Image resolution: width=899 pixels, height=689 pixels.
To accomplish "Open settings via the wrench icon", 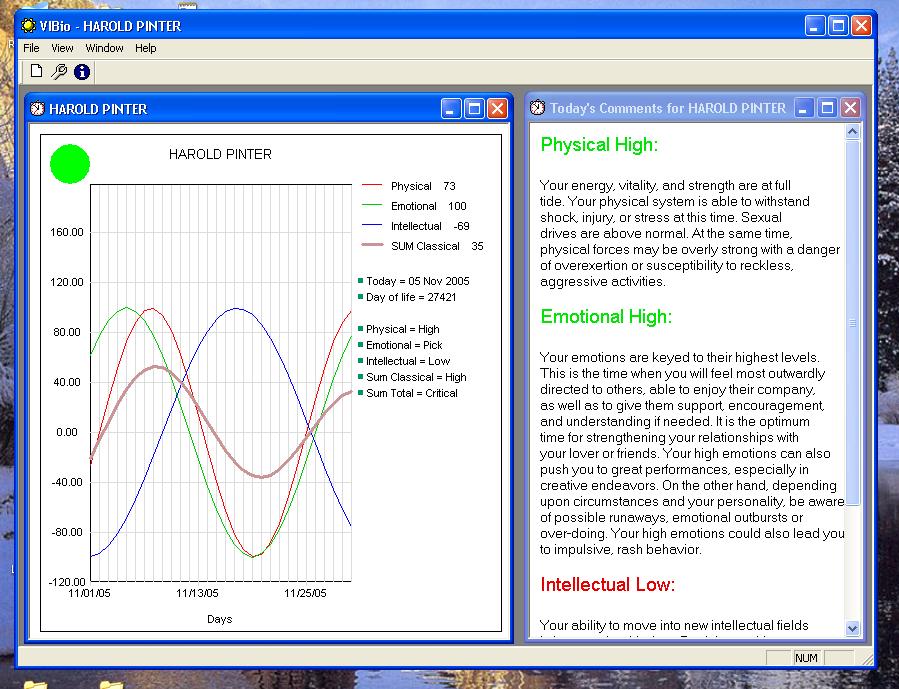I will (59, 71).
